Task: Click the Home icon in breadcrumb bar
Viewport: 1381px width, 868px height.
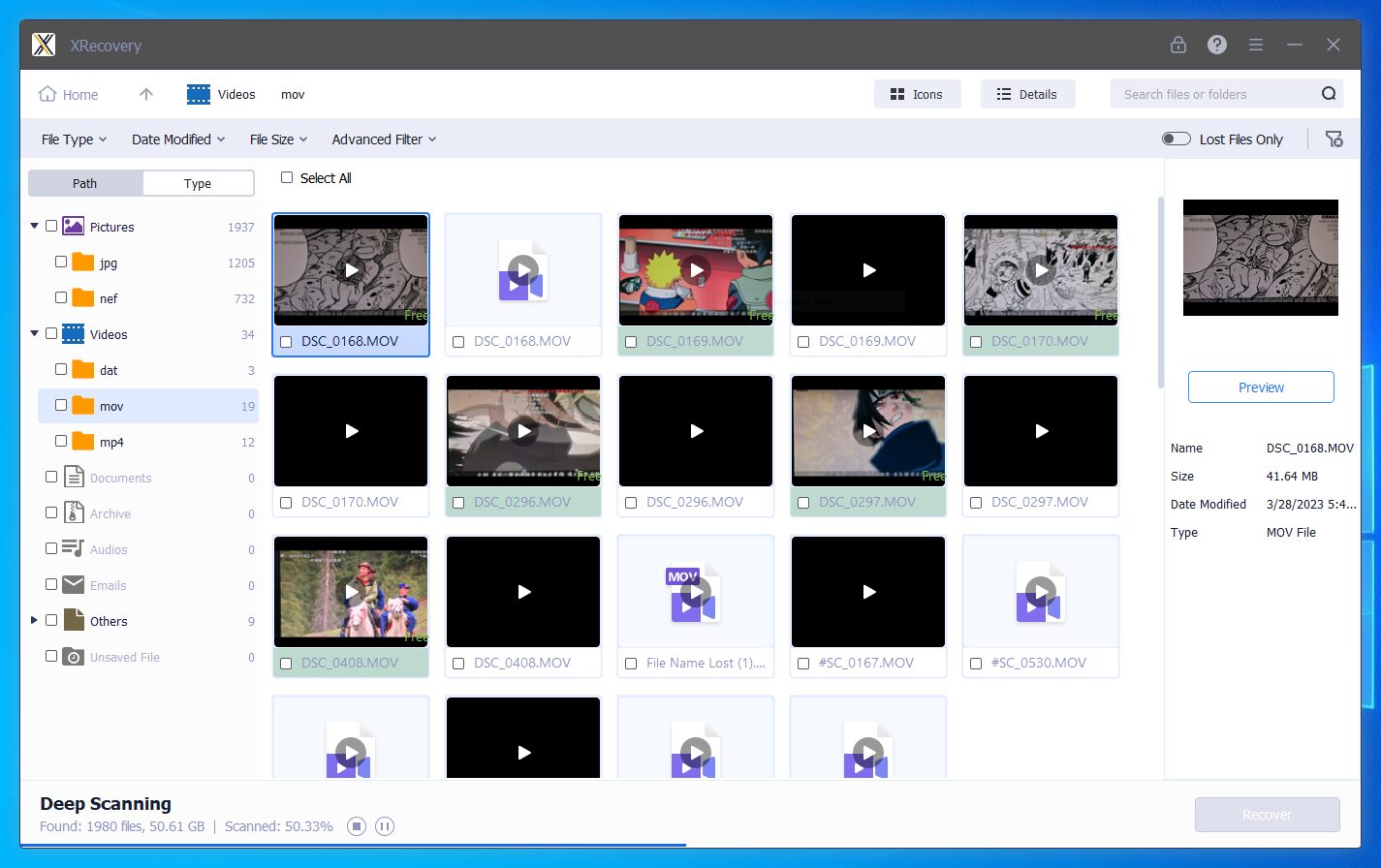Action: point(47,94)
